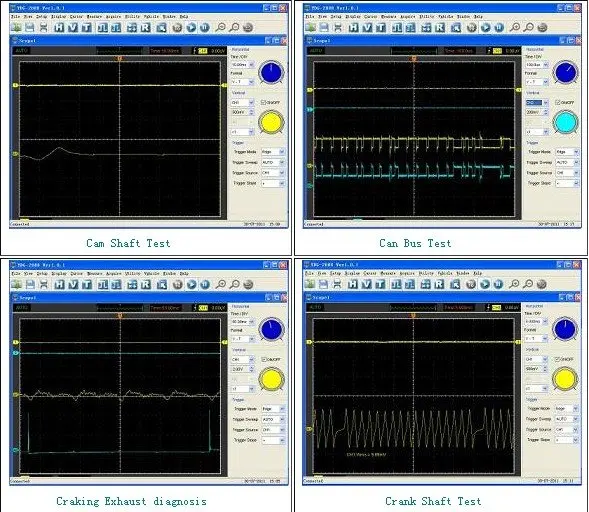Click the second magnifier icon in Cam Shaft Test toolbar
Screen dimensions: 589x512
[x=234, y=27]
